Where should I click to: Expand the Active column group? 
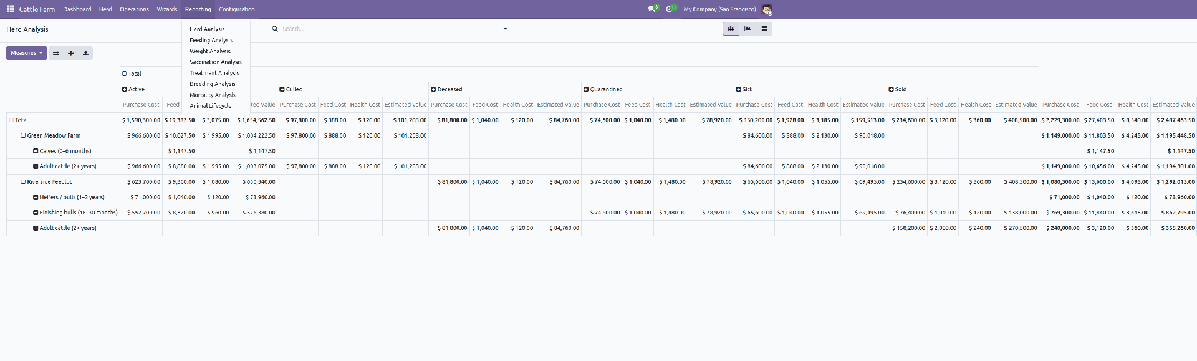click(x=134, y=89)
